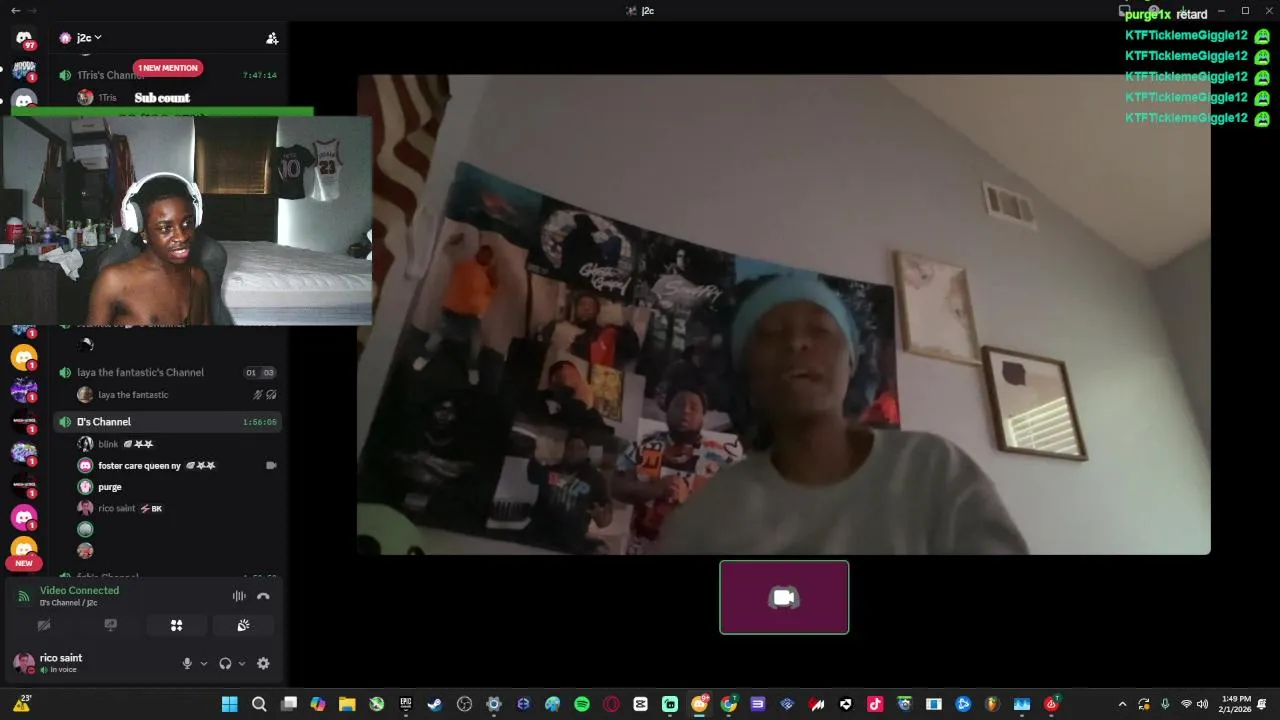Open Opera browser from taskbar
Image resolution: width=1280 pixels, height=720 pixels.
[611, 704]
